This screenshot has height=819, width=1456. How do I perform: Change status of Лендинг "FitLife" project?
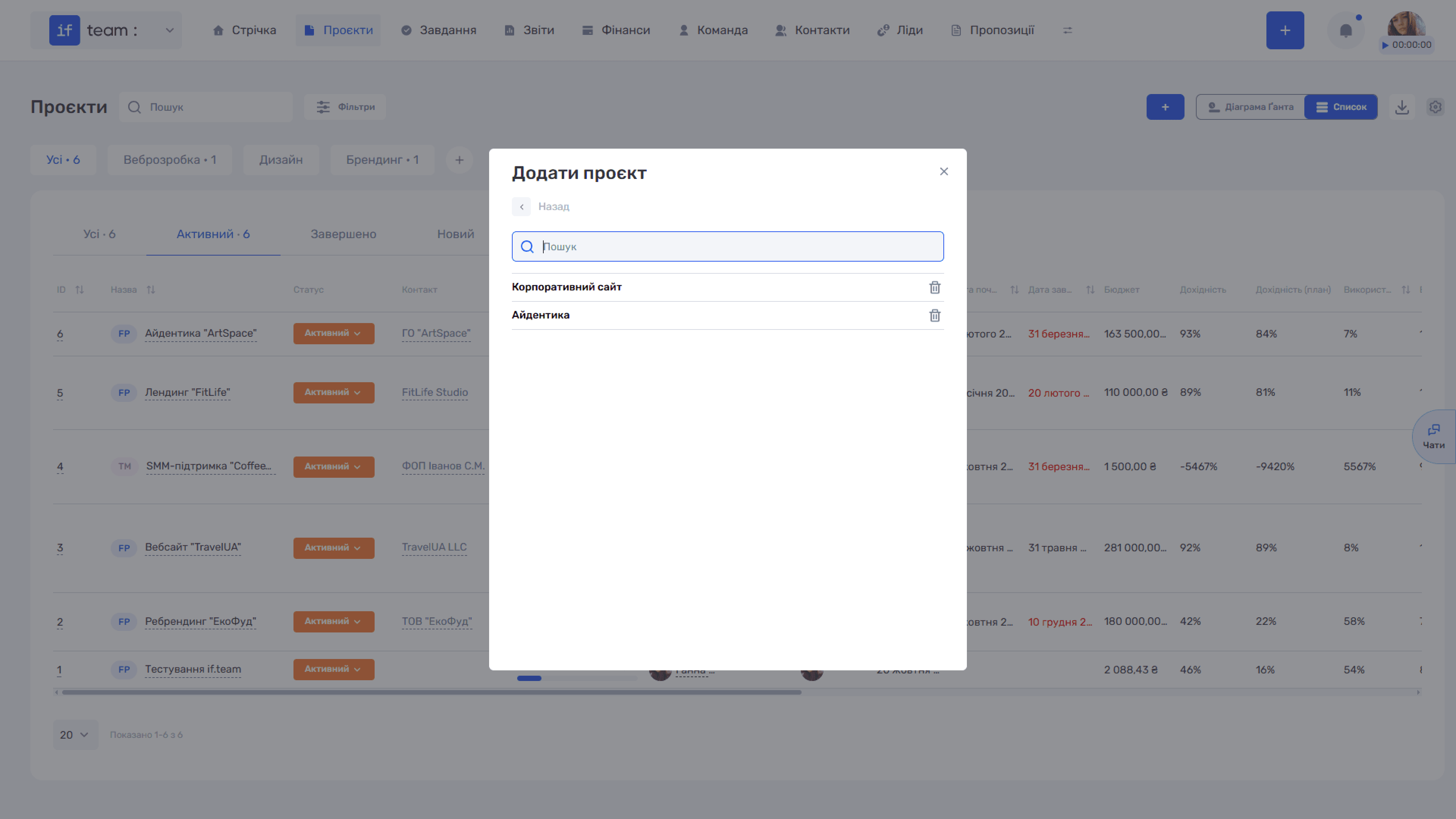coord(334,392)
